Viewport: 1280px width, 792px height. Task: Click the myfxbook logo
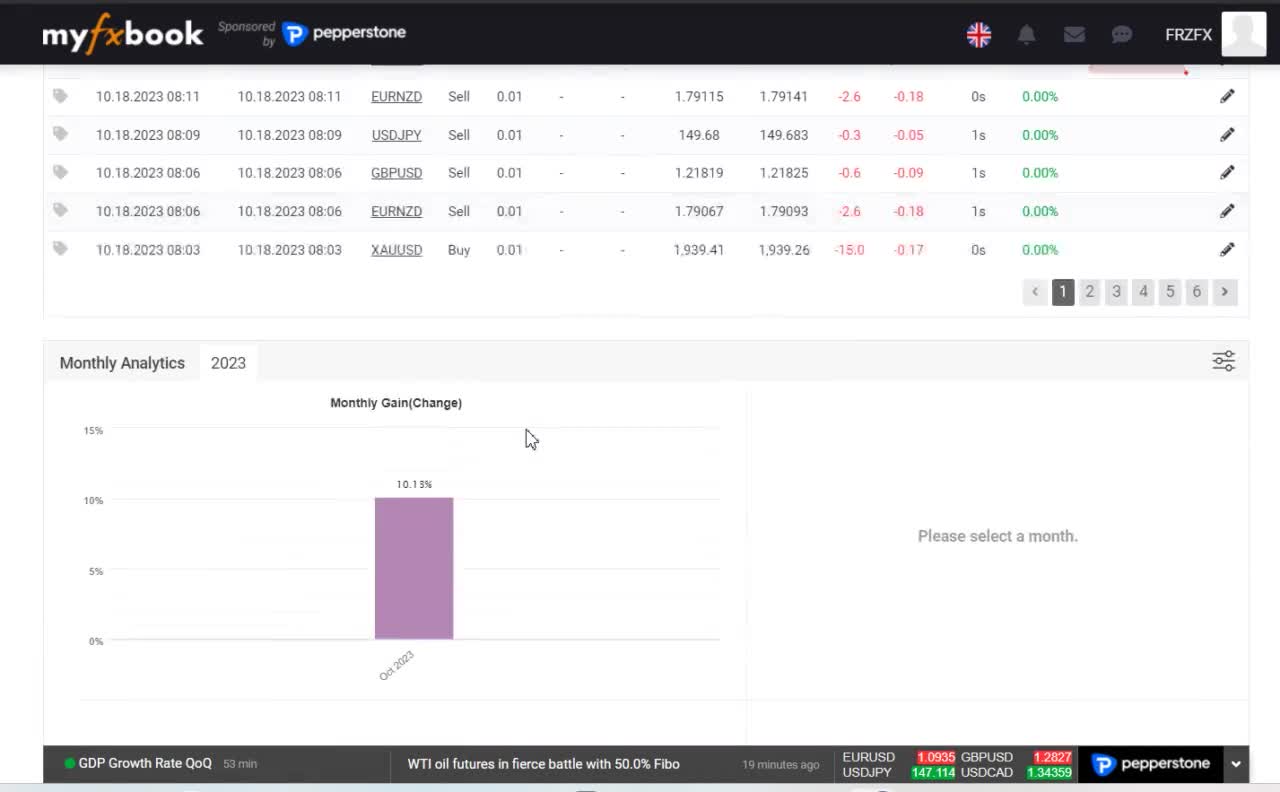tap(122, 34)
